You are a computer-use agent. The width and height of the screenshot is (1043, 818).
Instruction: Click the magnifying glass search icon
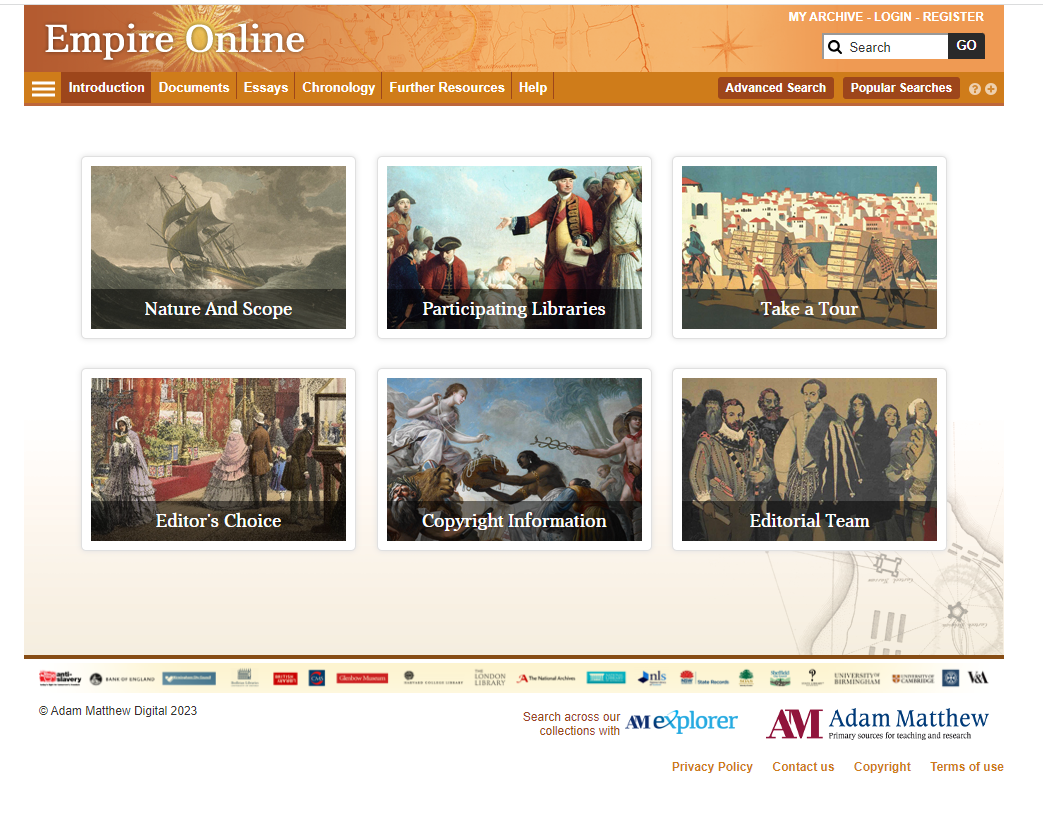point(835,46)
